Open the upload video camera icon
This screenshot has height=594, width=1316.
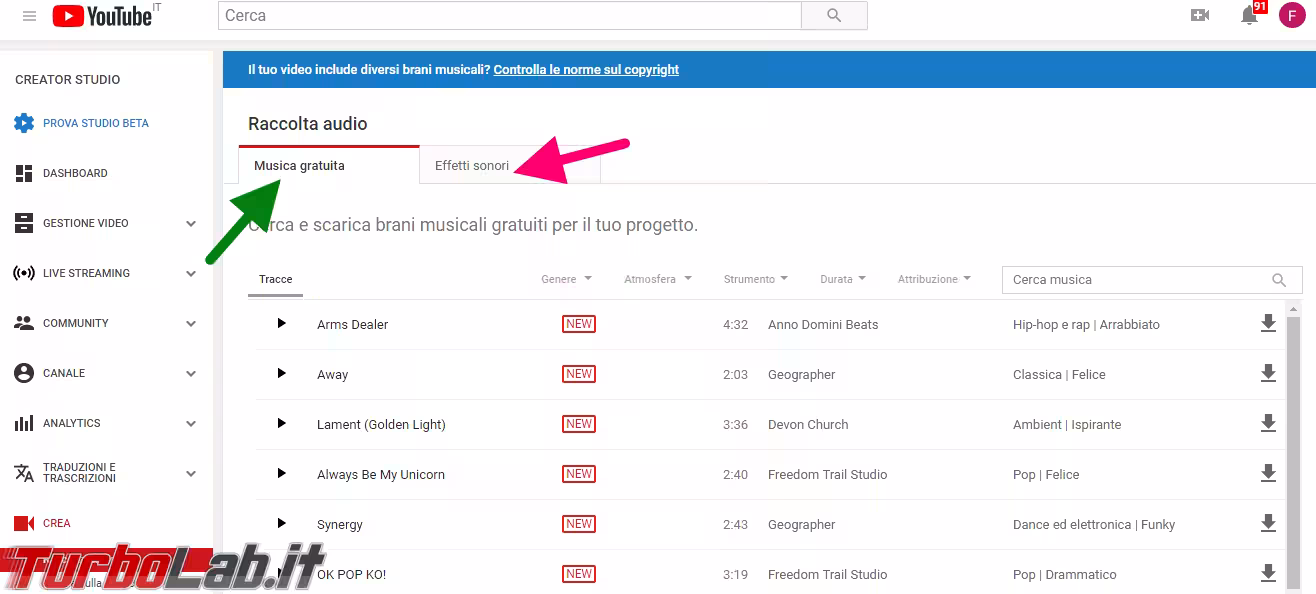pos(1200,16)
